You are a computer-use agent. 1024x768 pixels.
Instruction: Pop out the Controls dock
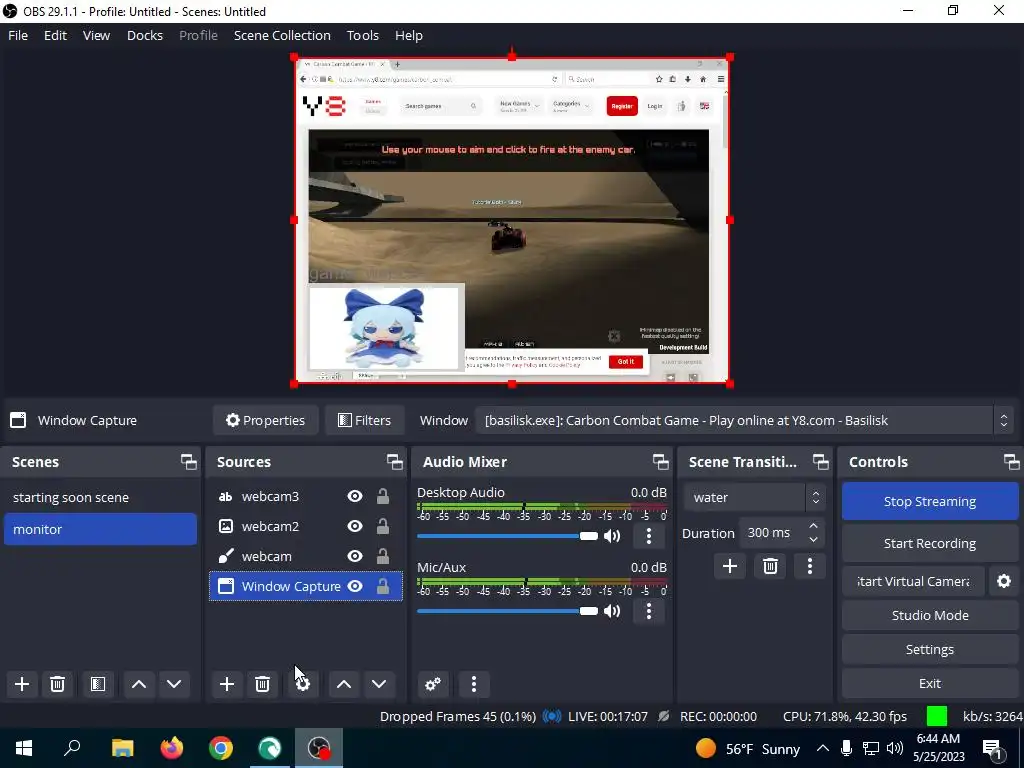pyautogui.click(x=1012, y=462)
